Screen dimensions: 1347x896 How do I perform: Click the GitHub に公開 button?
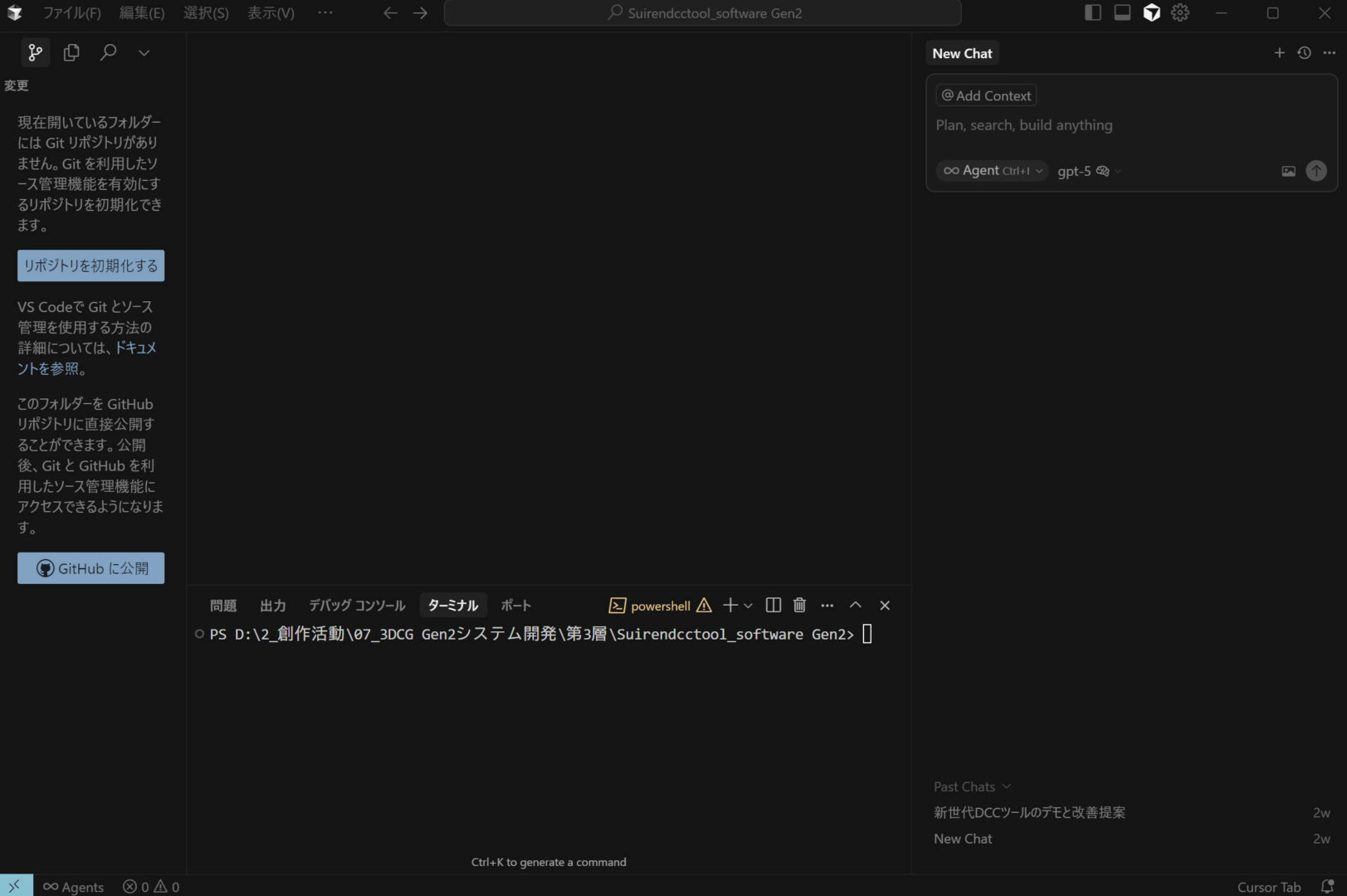90,568
